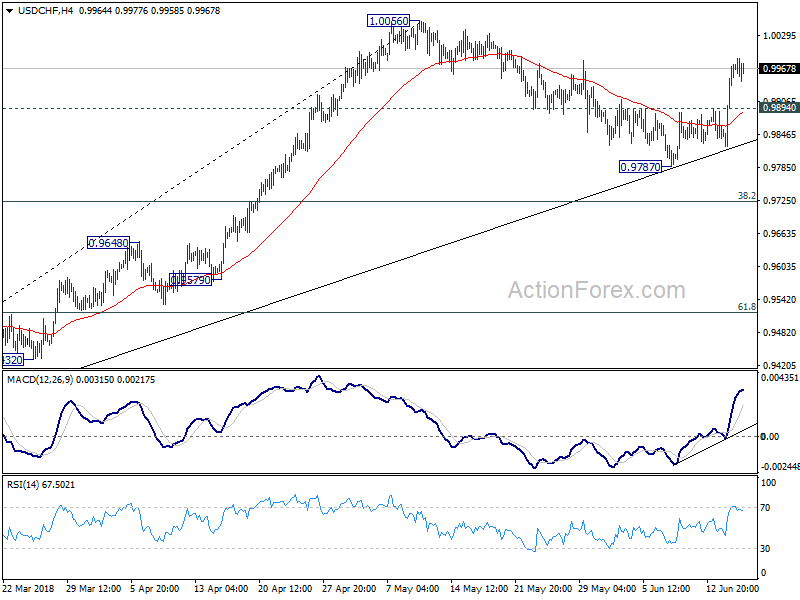Viewport: 800px width, 600px height.
Task: Click the RSI 30 level scale label
Action: pyautogui.click(x=765, y=549)
